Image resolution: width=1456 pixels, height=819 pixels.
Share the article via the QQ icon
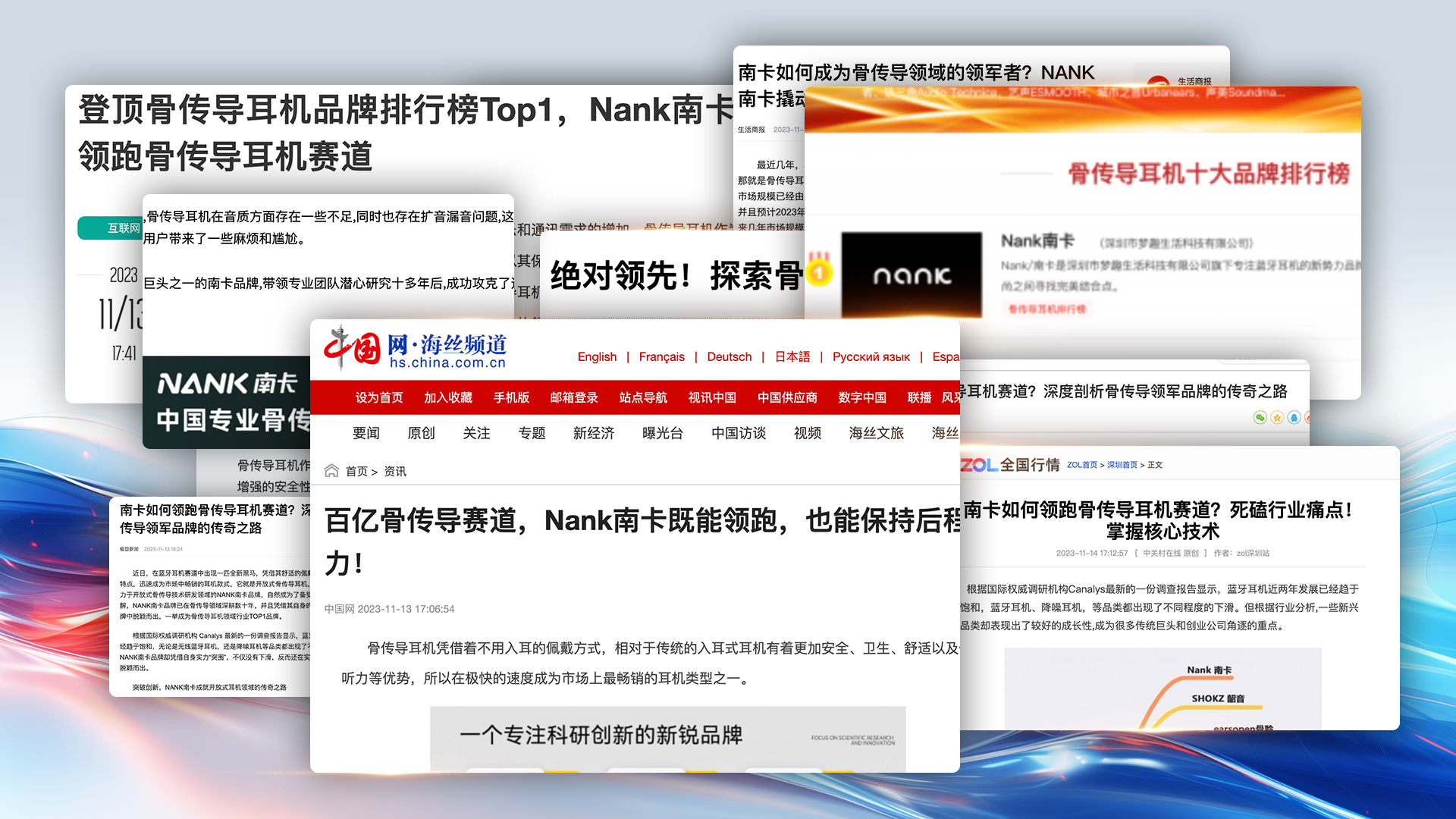[x=1293, y=417]
